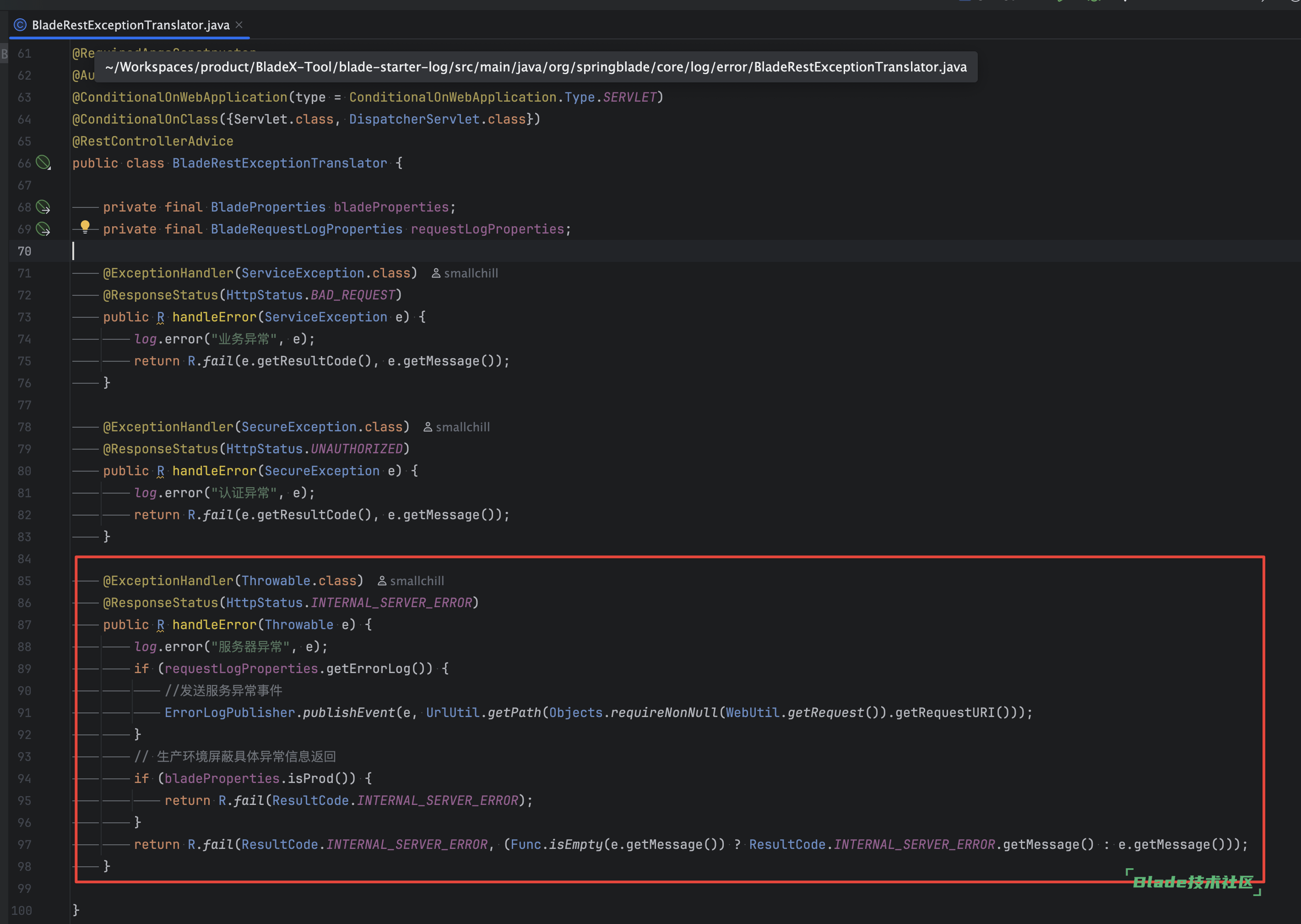This screenshot has height=924, width=1301.
Task: Click the file path tooltip popup
Action: pyautogui.click(x=535, y=67)
